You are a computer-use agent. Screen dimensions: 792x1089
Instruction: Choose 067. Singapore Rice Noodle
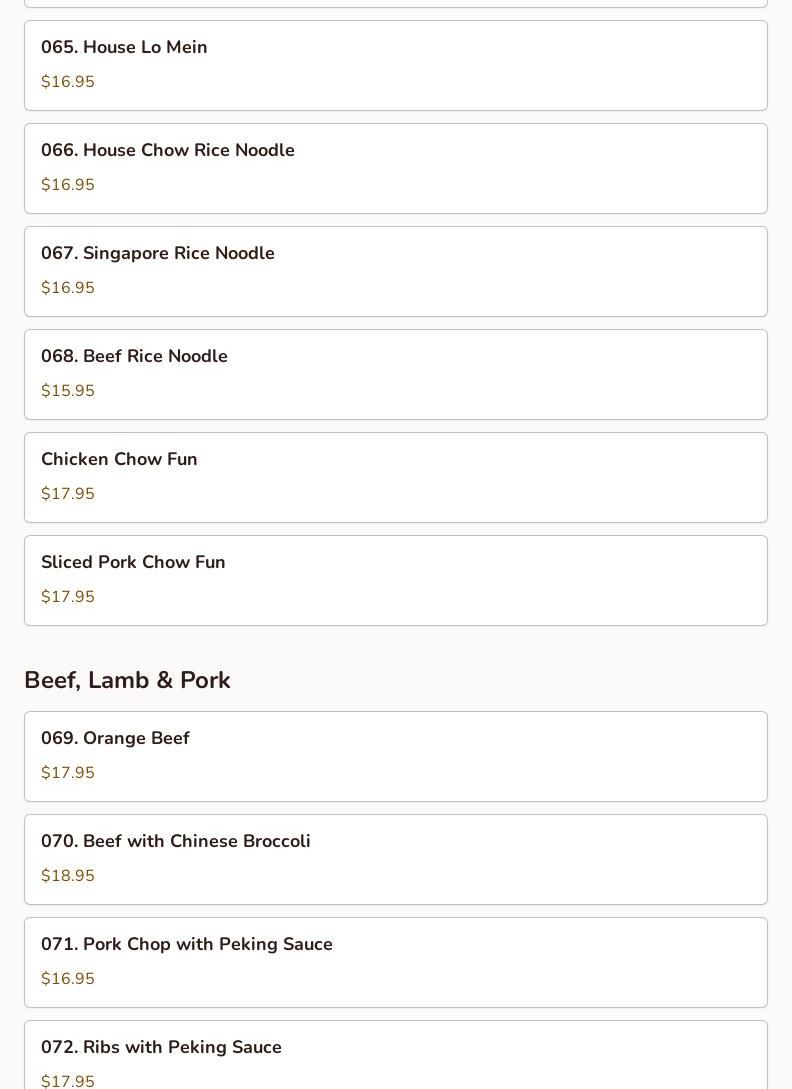396,272
